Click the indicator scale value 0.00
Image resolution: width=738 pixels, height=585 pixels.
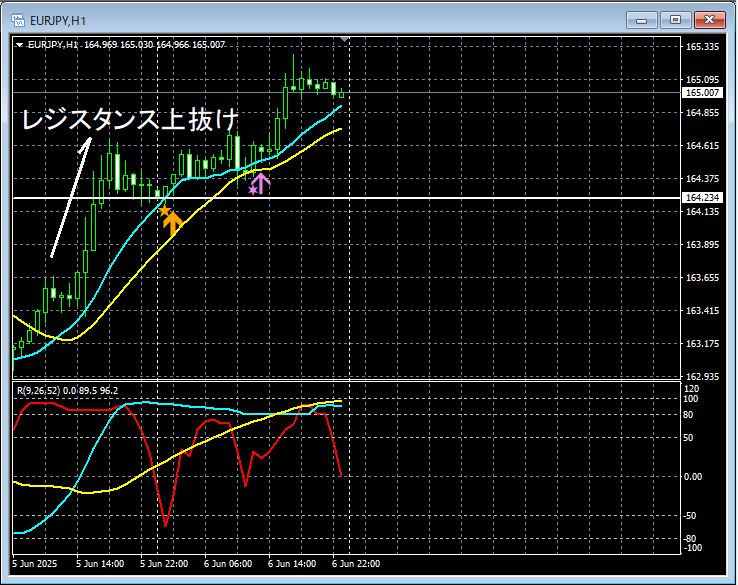pyautogui.click(x=693, y=477)
